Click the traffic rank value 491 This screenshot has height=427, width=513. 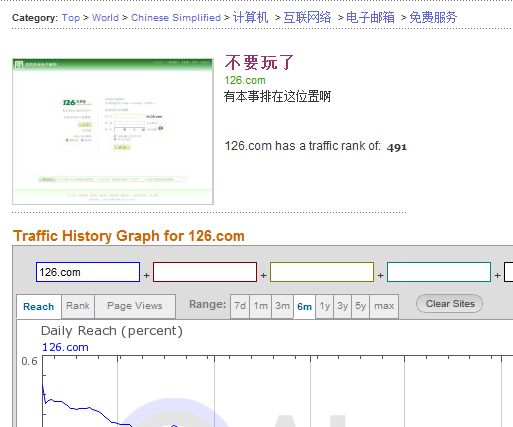click(x=397, y=147)
